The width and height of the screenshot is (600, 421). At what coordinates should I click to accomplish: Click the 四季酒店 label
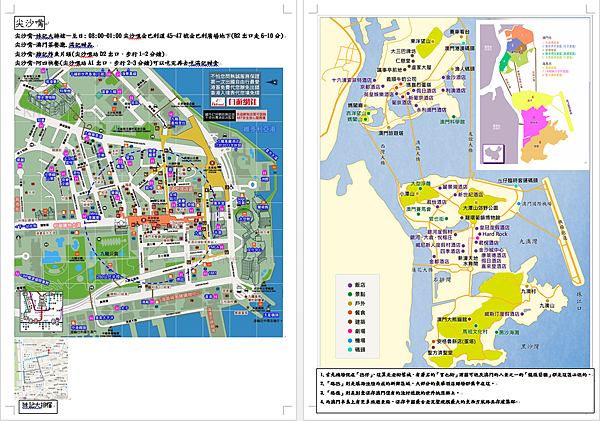[450, 251]
